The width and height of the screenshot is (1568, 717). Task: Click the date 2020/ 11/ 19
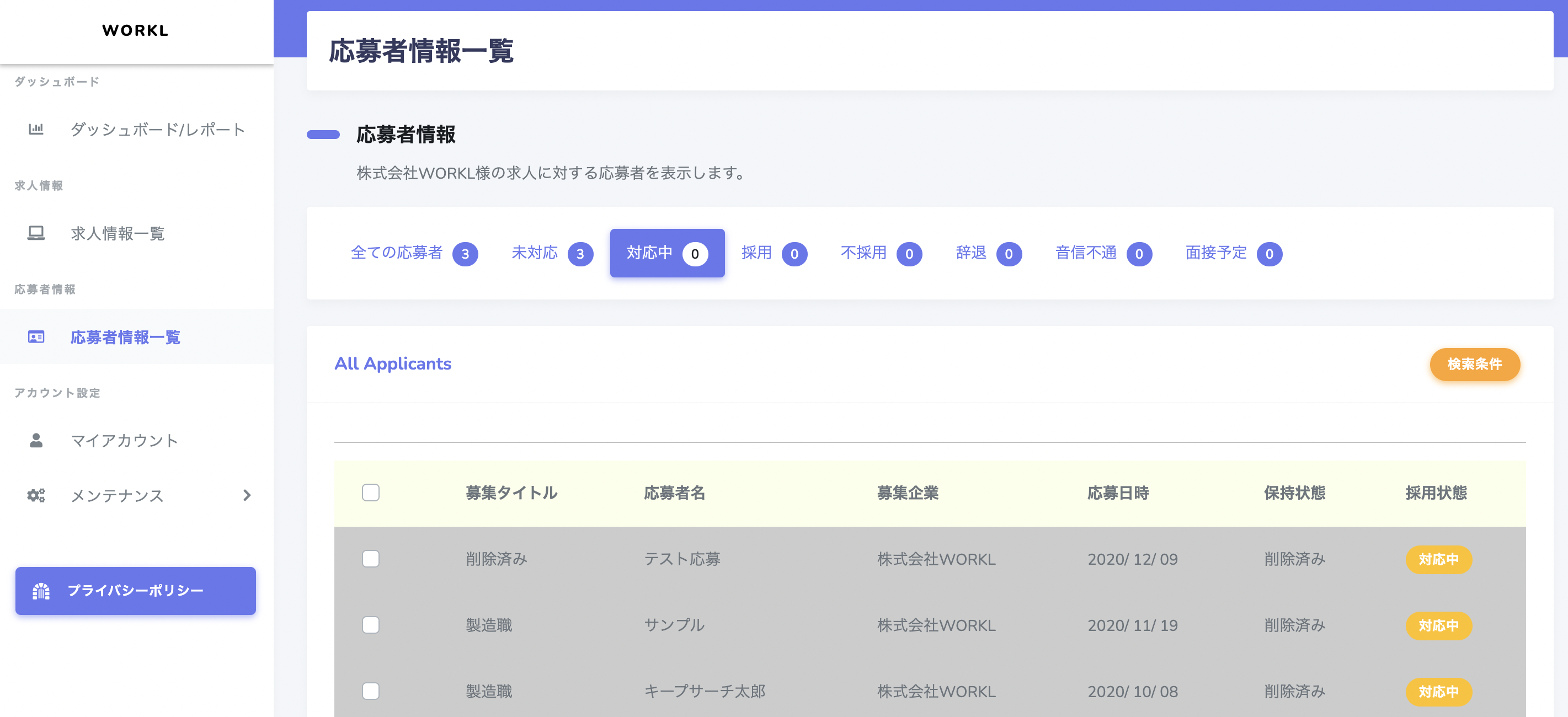(x=1133, y=625)
